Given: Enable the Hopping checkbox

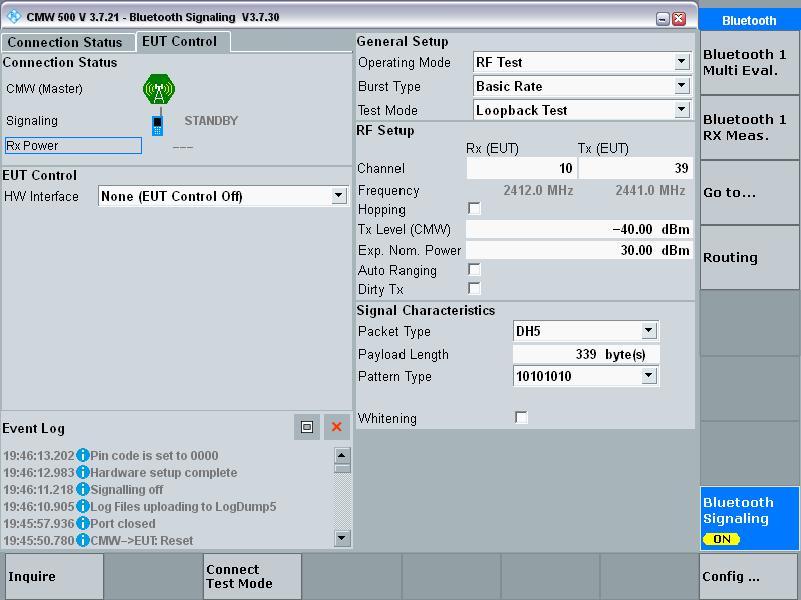Looking at the screenshot, I should coord(474,208).
